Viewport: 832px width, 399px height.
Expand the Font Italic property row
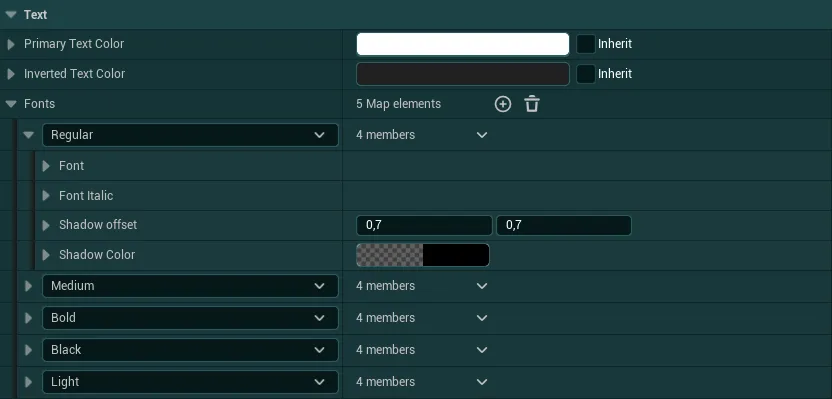[x=46, y=196]
